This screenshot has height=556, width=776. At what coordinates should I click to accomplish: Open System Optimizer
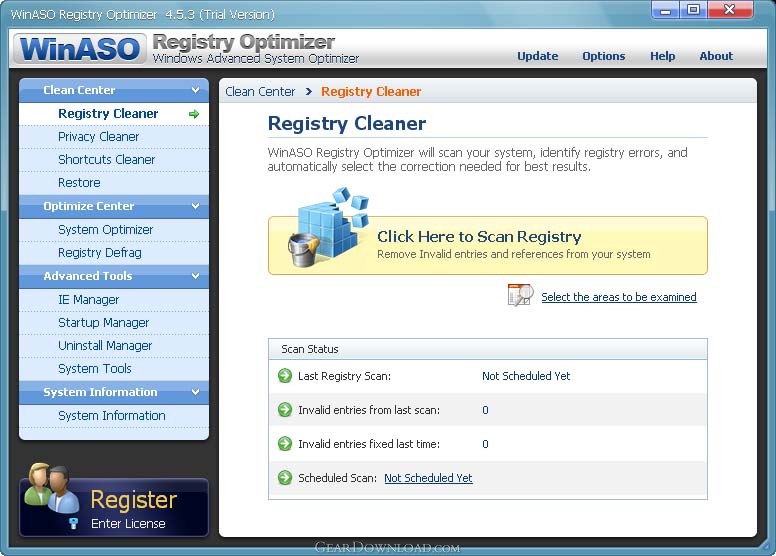(x=114, y=230)
